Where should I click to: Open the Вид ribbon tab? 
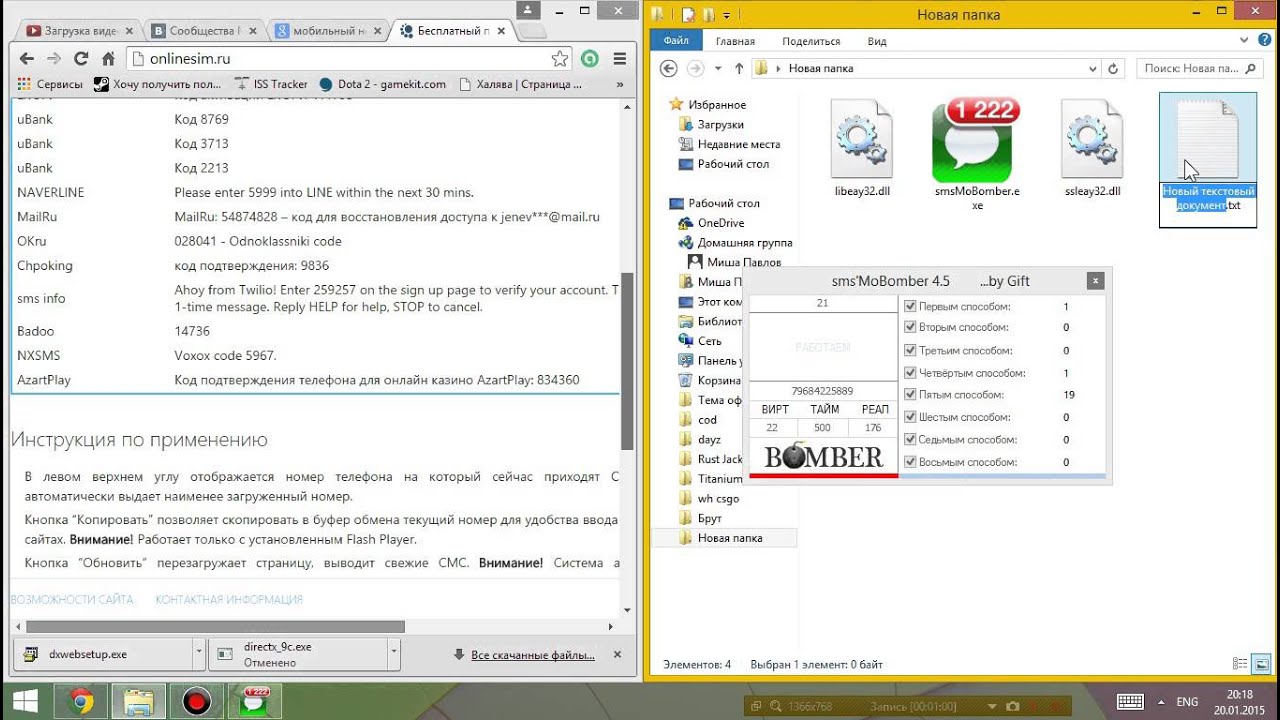pos(877,41)
